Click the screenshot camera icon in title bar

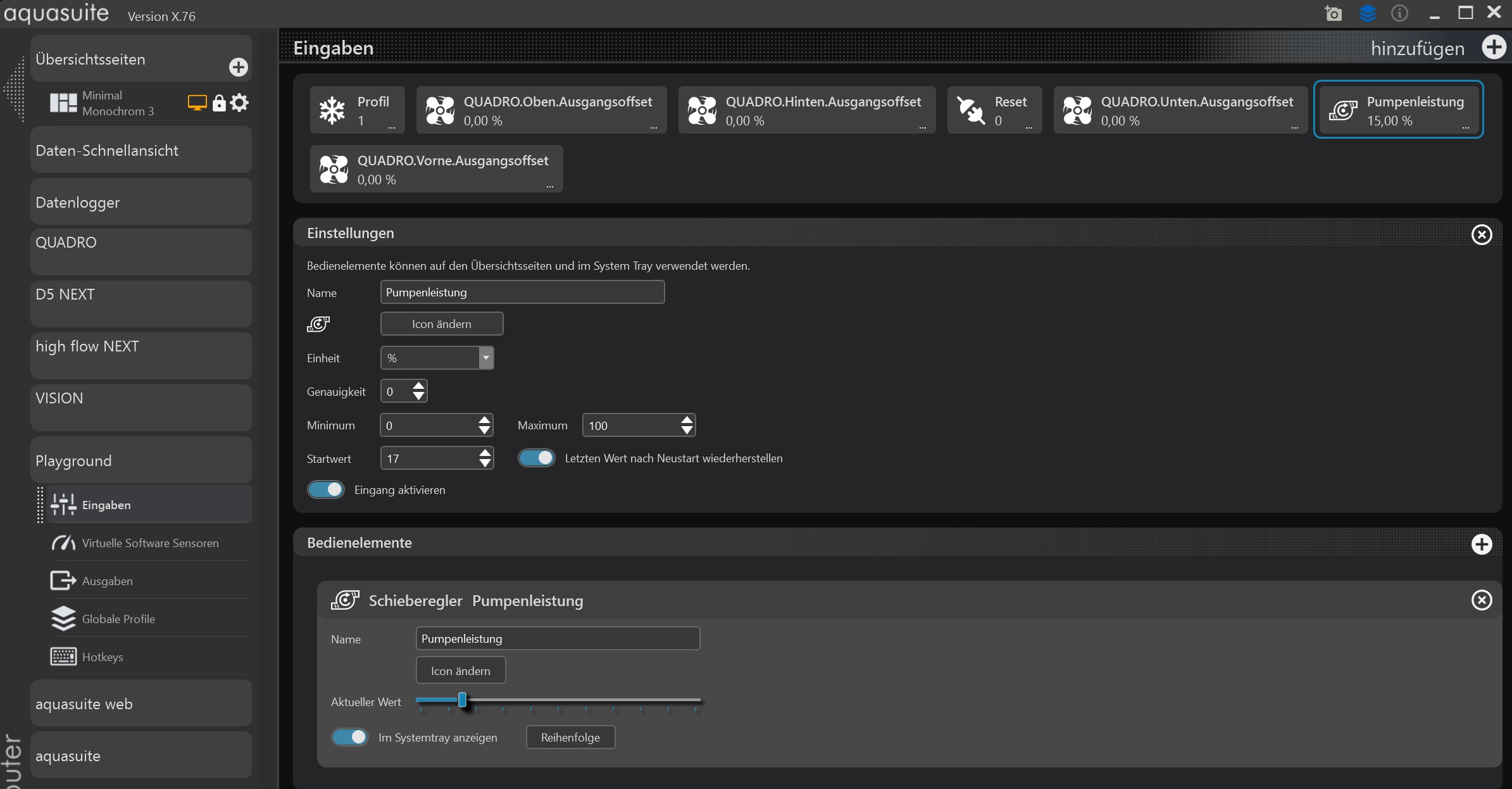tap(1334, 13)
